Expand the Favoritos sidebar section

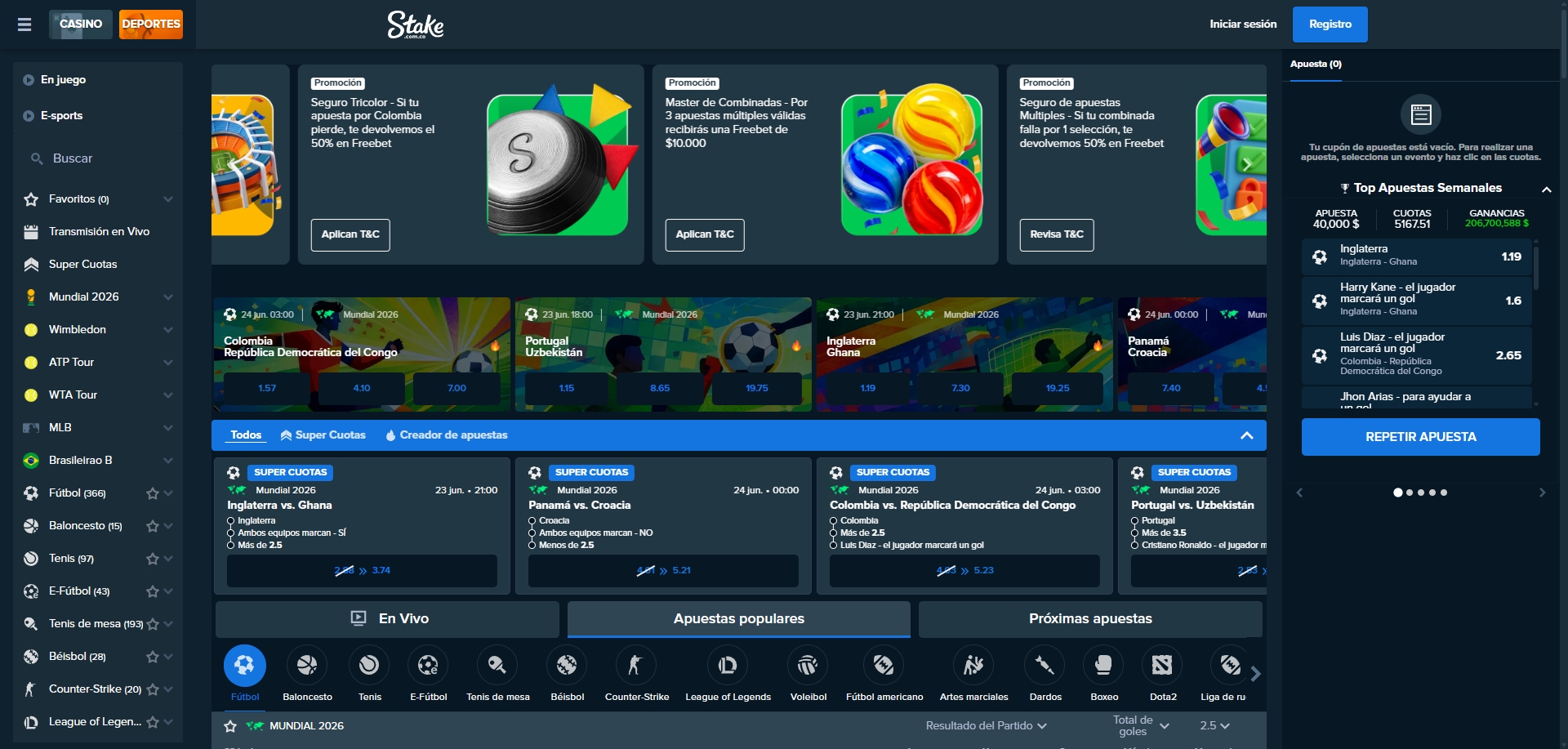click(x=168, y=199)
